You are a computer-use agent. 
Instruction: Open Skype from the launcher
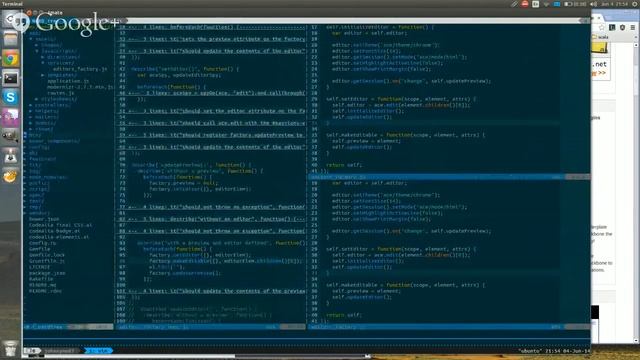click(x=11, y=98)
